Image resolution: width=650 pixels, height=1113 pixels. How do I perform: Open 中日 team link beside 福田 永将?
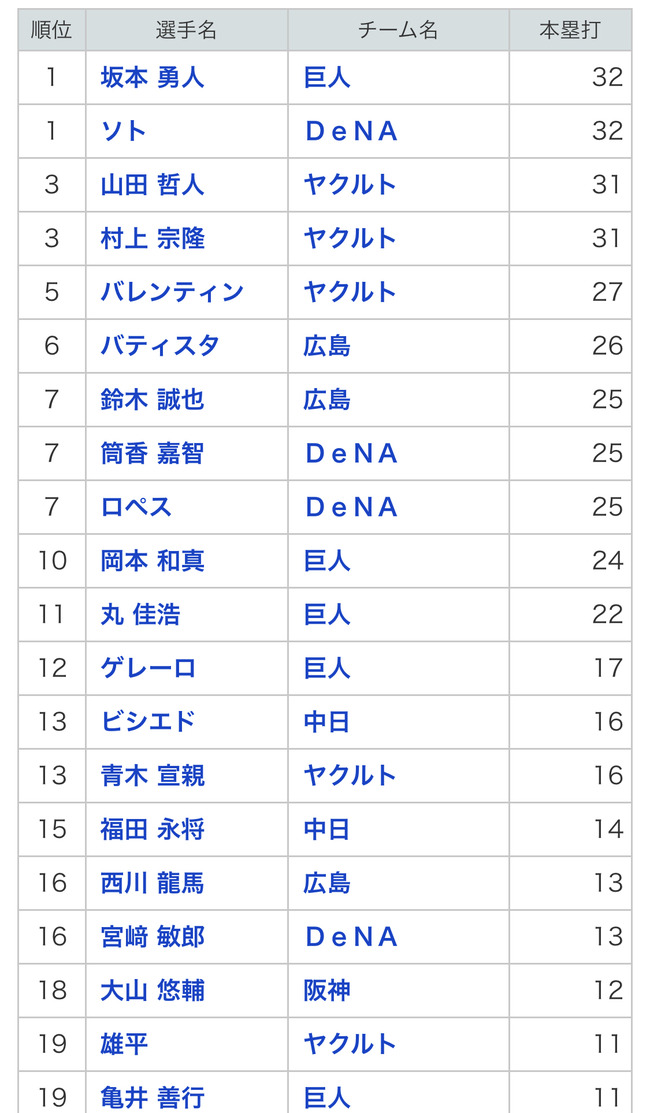(x=327, y=829)
